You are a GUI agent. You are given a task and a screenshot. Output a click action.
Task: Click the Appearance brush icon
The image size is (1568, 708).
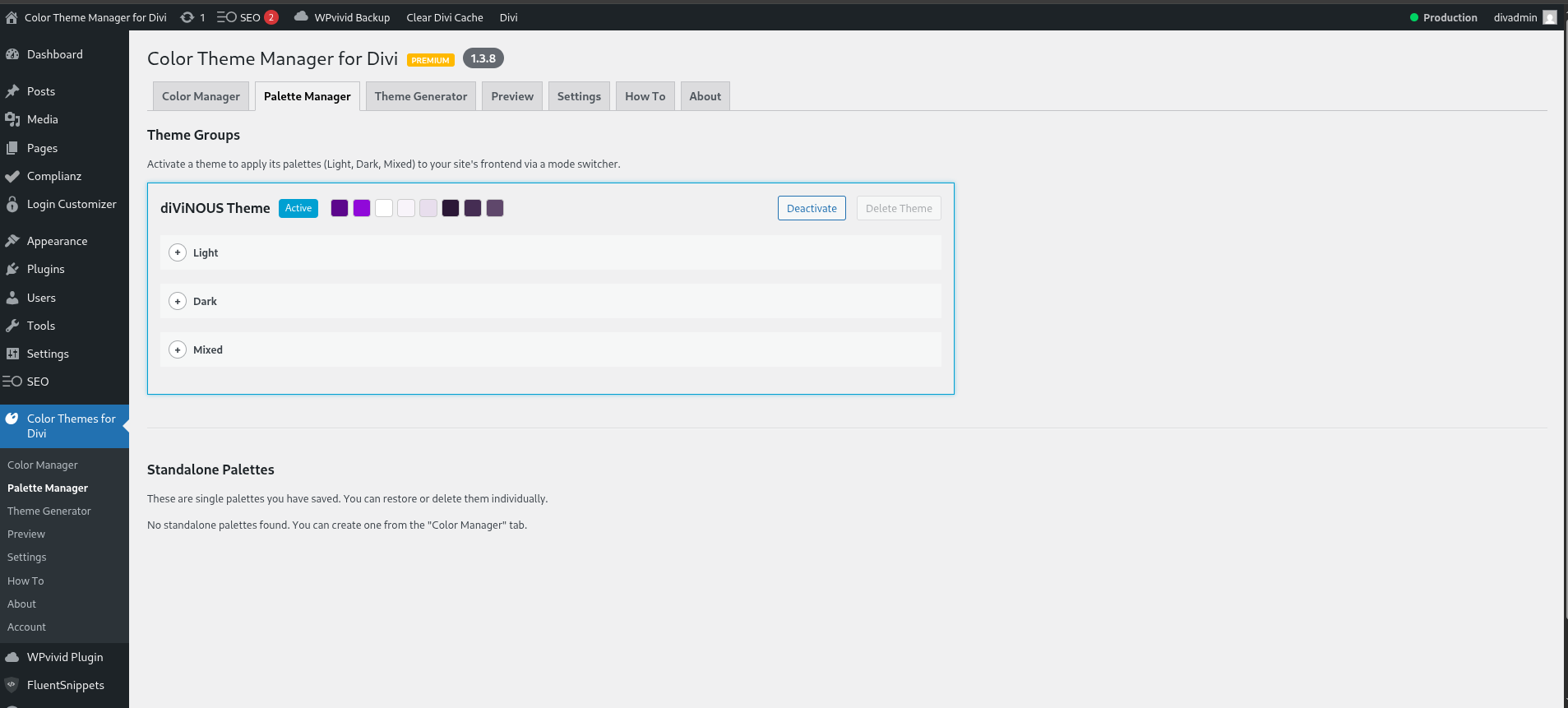tap(12, 241)
